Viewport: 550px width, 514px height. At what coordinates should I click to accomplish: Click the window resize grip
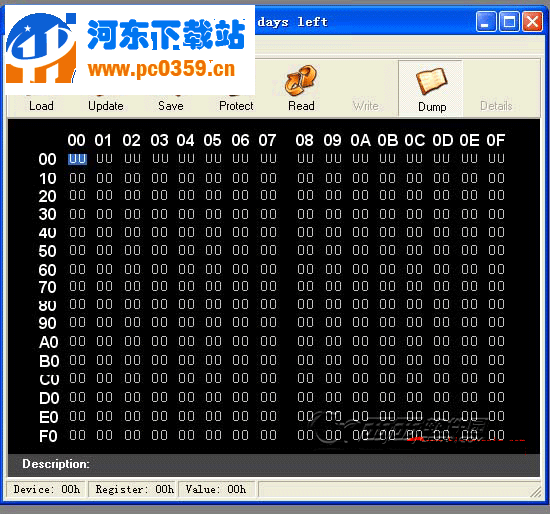tap(536, 492)
